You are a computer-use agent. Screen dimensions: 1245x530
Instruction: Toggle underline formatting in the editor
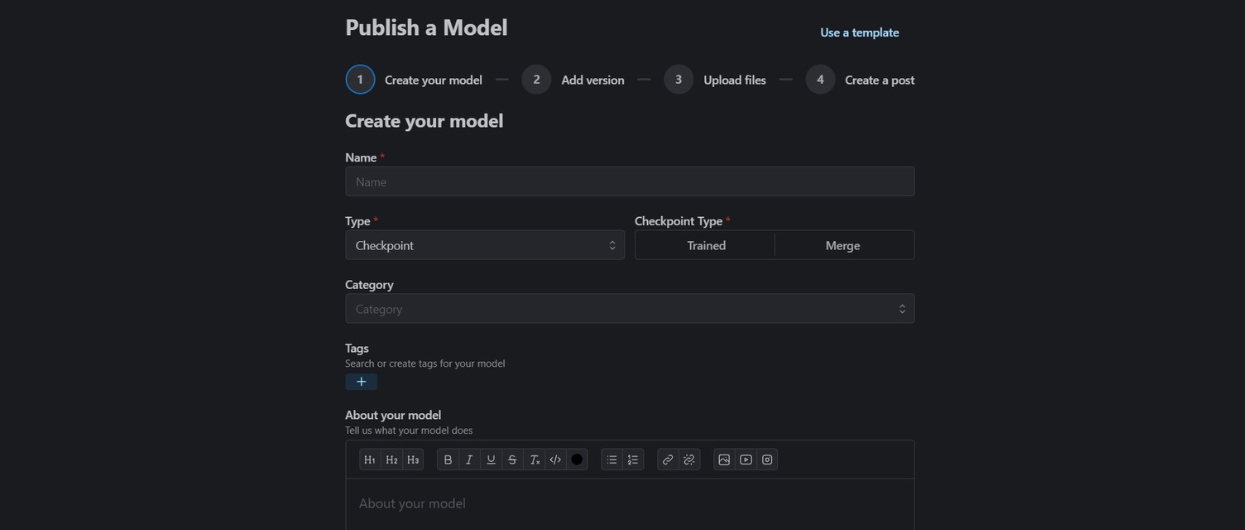coord(490,460)
